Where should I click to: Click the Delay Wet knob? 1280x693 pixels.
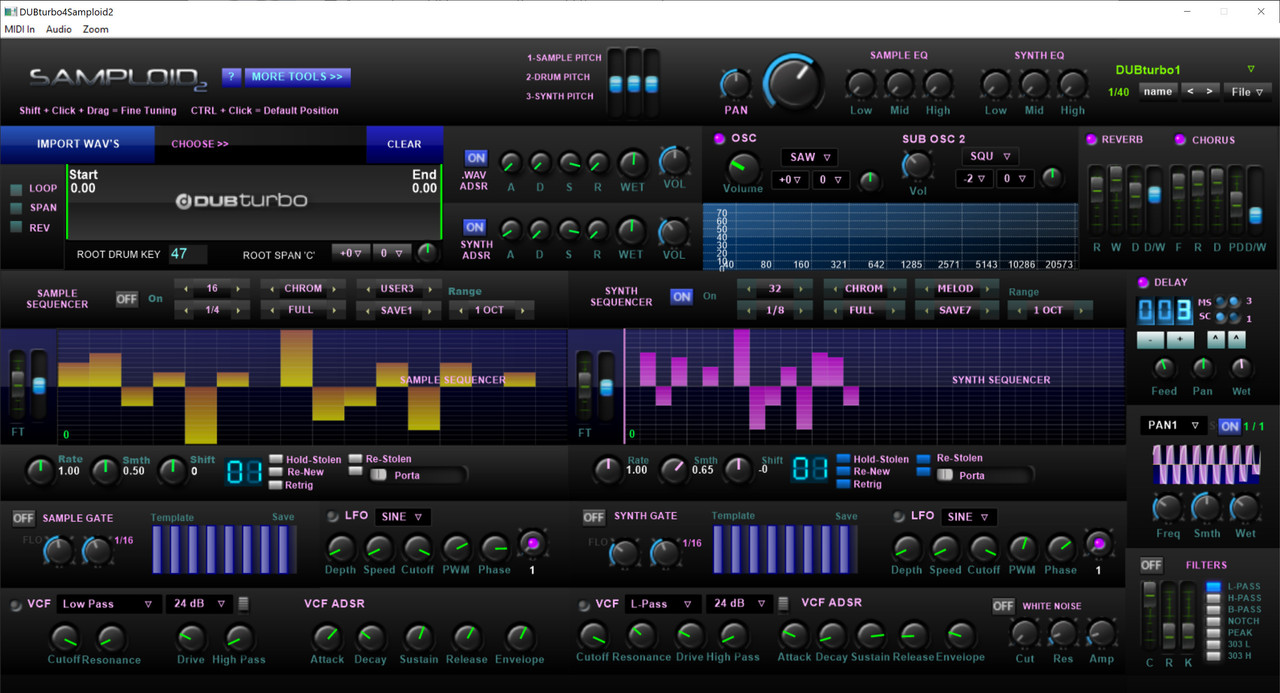1241,368
